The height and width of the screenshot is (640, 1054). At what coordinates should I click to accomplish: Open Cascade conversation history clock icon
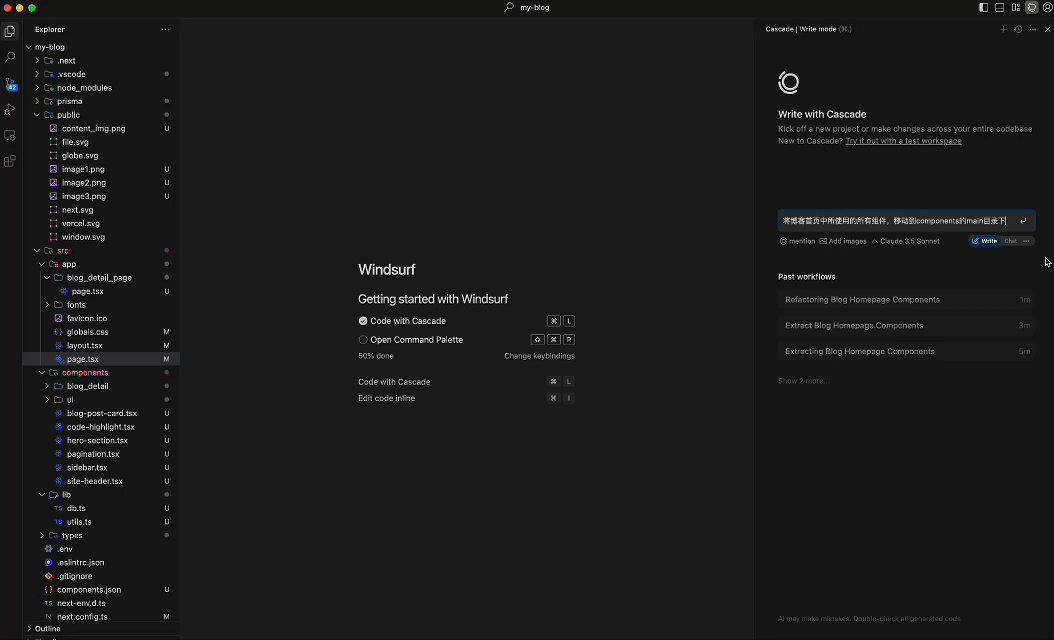click(x=1018, y=30)
